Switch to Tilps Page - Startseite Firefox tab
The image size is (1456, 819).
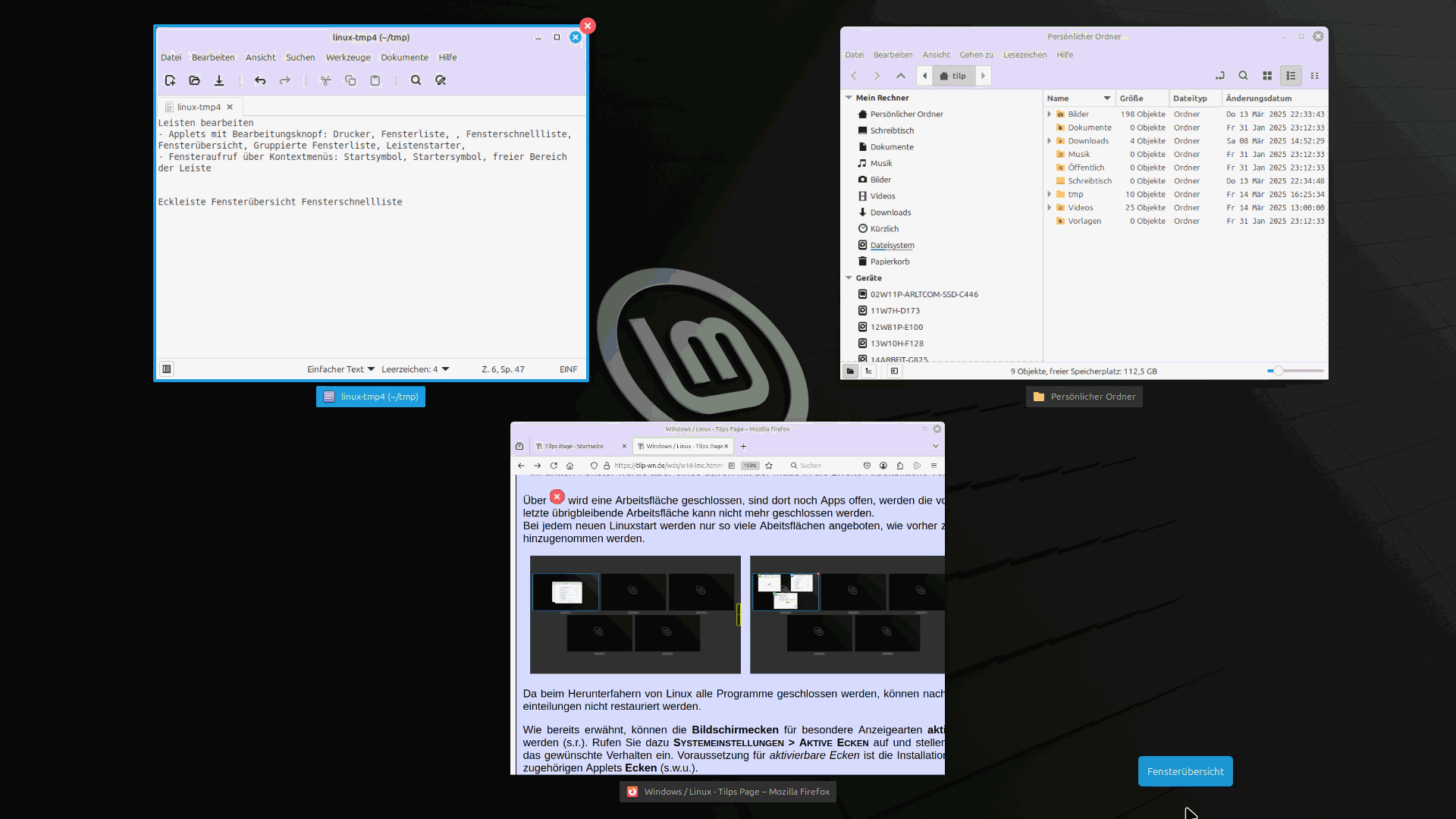click(x=574, y=446)
